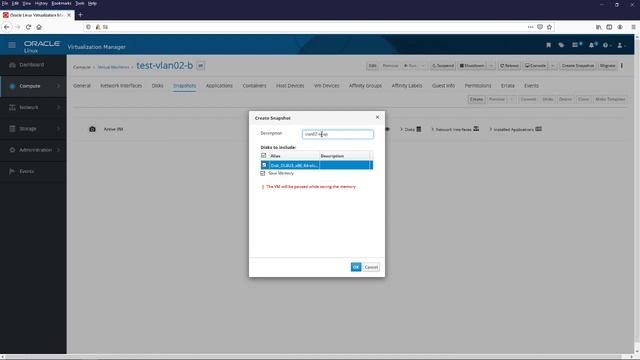
Task: Open the Console dropdown arrow
Action: (553, 66)
